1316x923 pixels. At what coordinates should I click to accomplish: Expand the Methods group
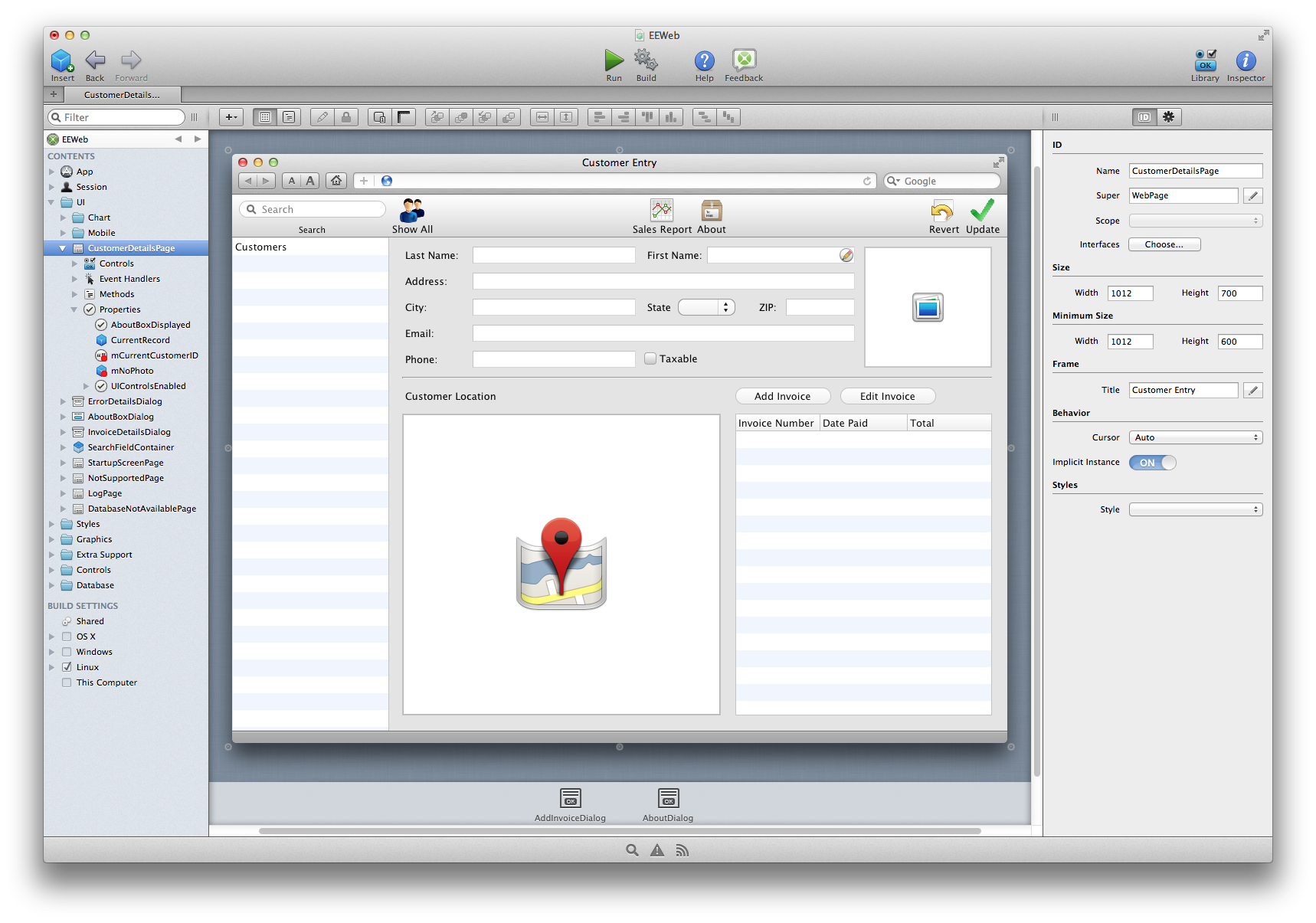coord(74,294)
